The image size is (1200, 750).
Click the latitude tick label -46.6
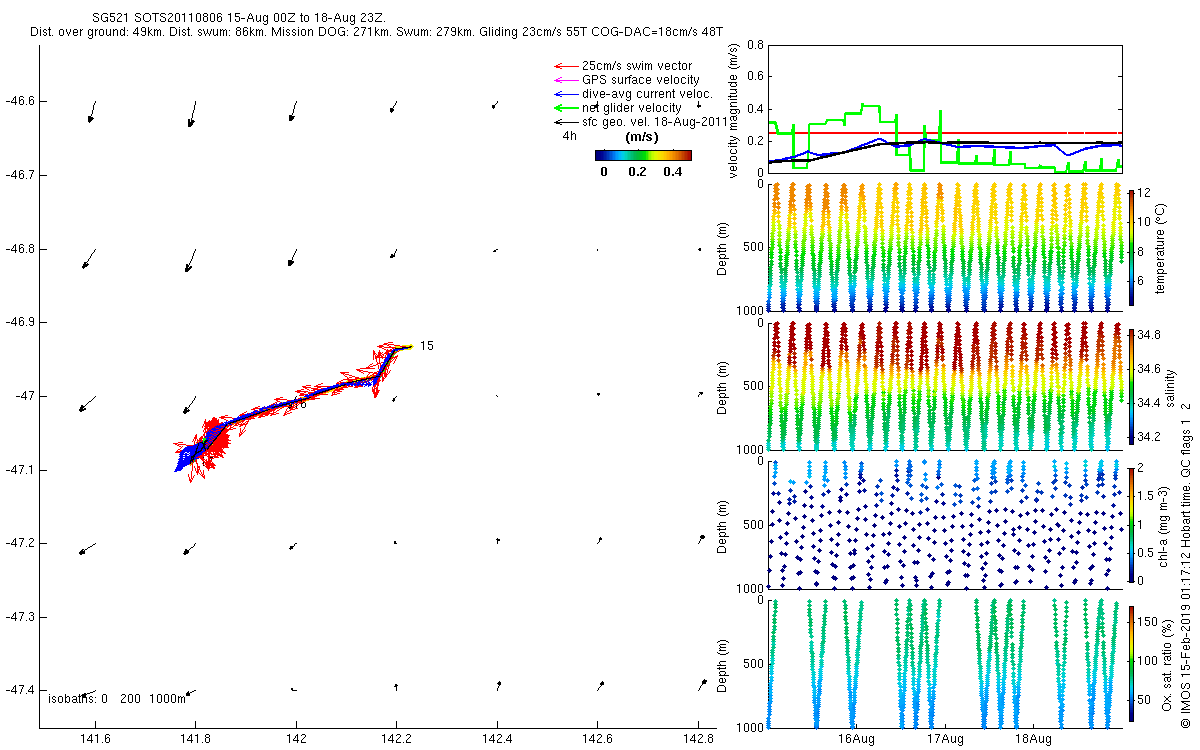pos(18,101)
